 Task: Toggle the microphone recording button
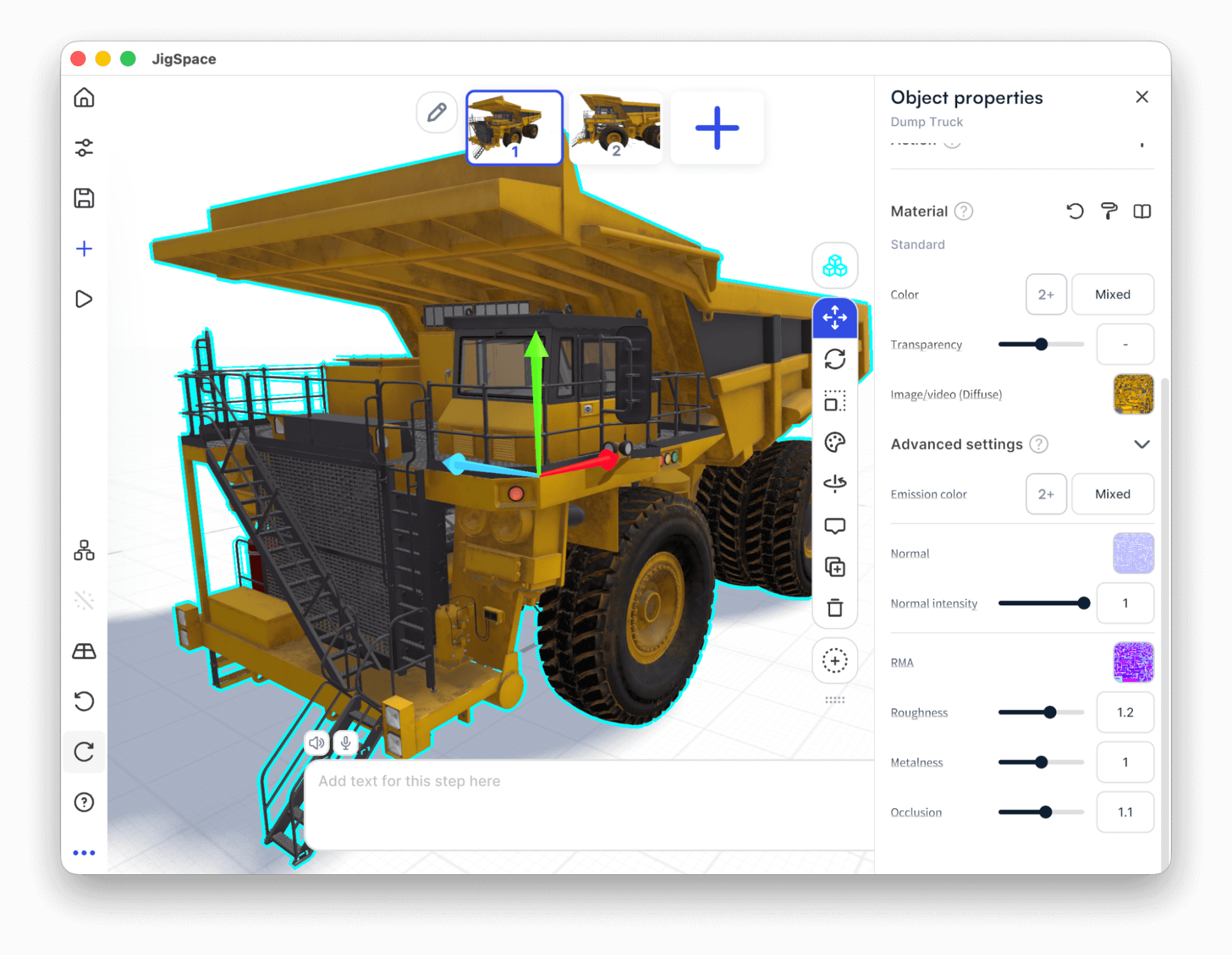pos(346,743)
